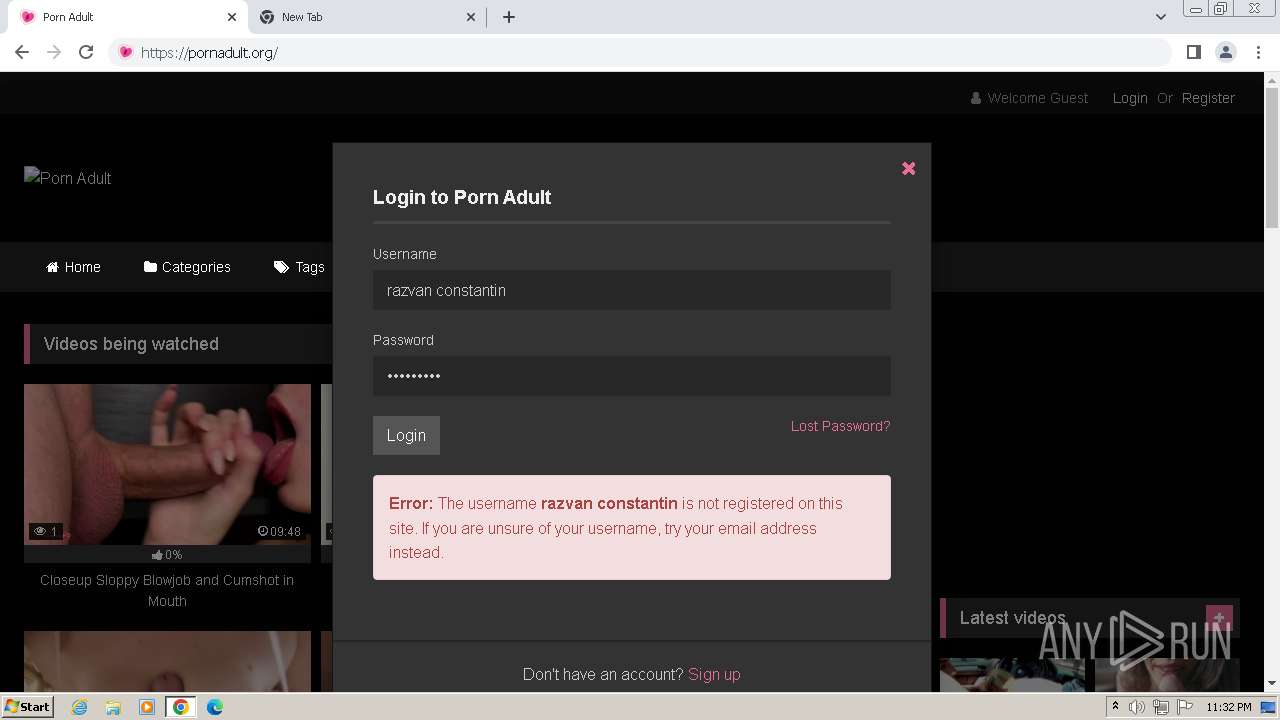The width and height of the screenshot is (1280, 720).
Task: Click the Login link in the header
Action: coord(1130,98)
